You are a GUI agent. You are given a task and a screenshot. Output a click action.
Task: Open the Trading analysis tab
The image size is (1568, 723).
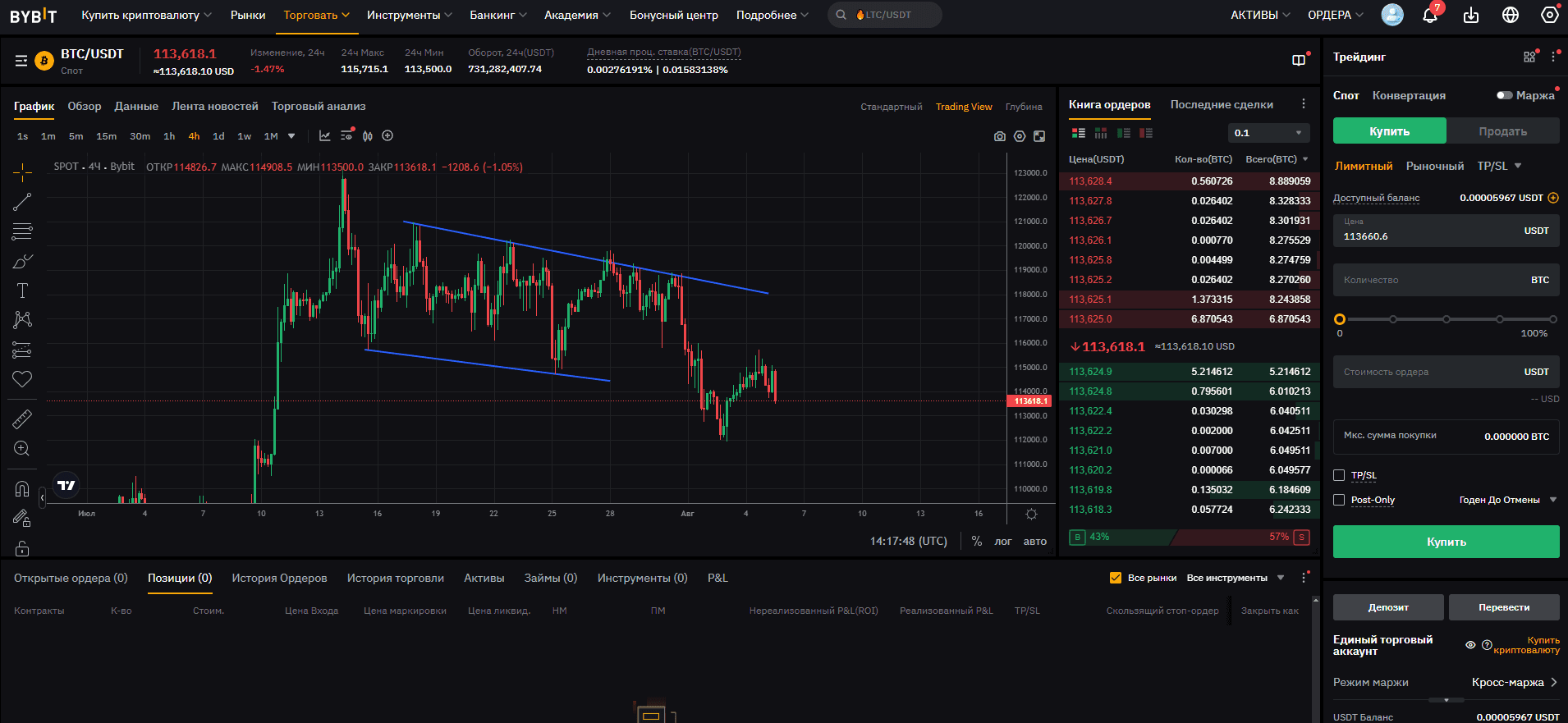pos(319,106)
